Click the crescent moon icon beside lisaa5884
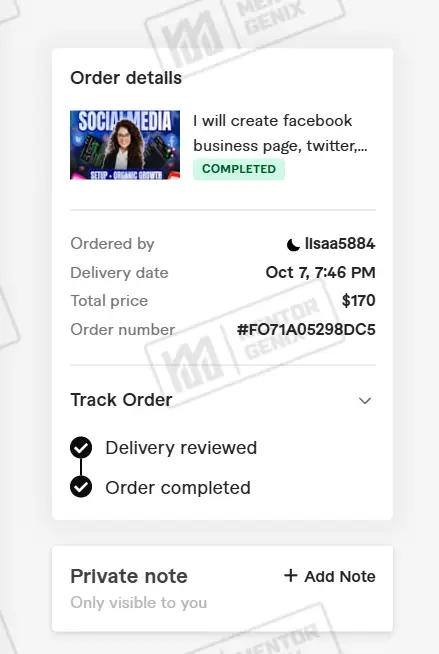This screenshot has height=654, width=439. tap(293, 244)
